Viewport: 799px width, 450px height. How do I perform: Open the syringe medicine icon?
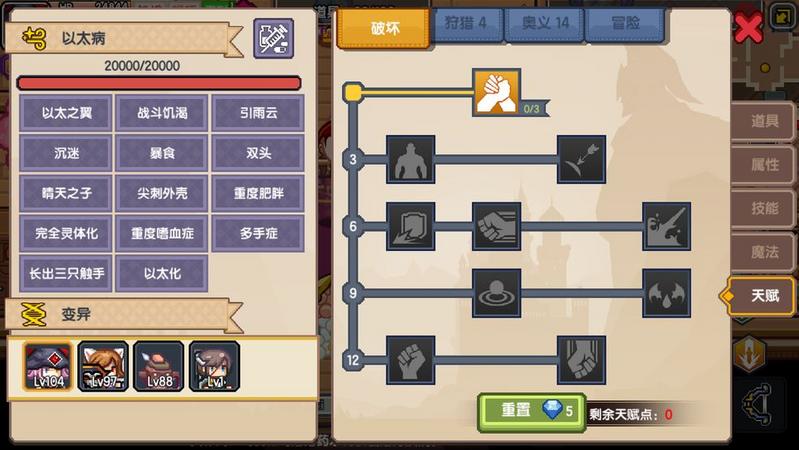274,38
